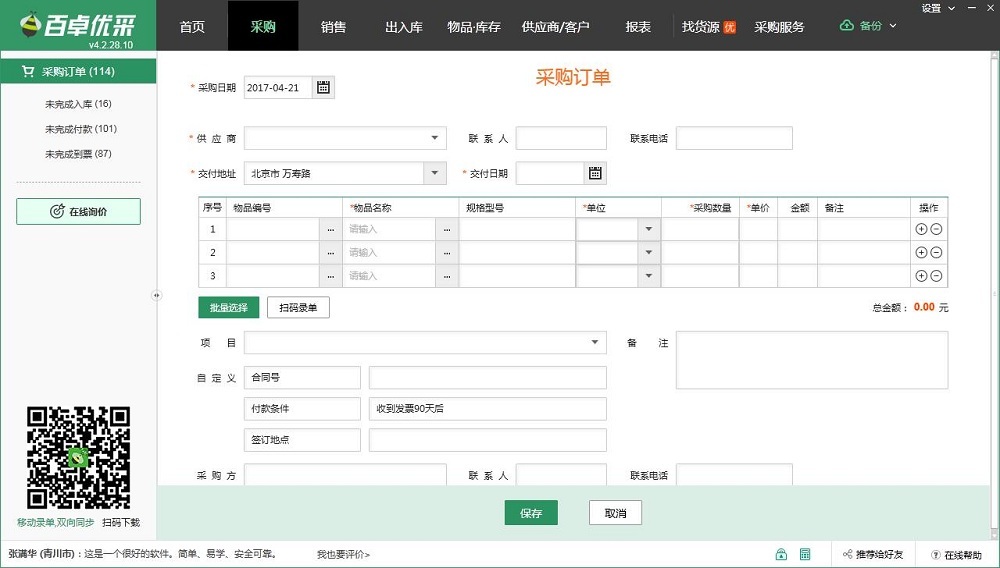Screen dimensions: 1000x568
Task: Open the 备份 cloud backup menu
Action: point(868,25)
